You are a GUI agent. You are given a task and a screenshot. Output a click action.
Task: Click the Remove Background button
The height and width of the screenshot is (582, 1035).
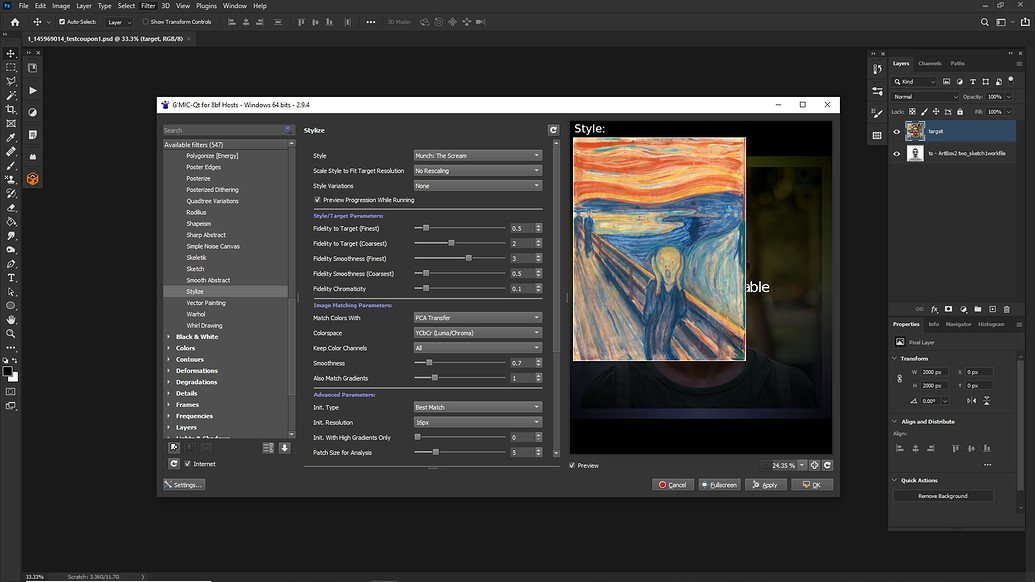pos(943,496)
